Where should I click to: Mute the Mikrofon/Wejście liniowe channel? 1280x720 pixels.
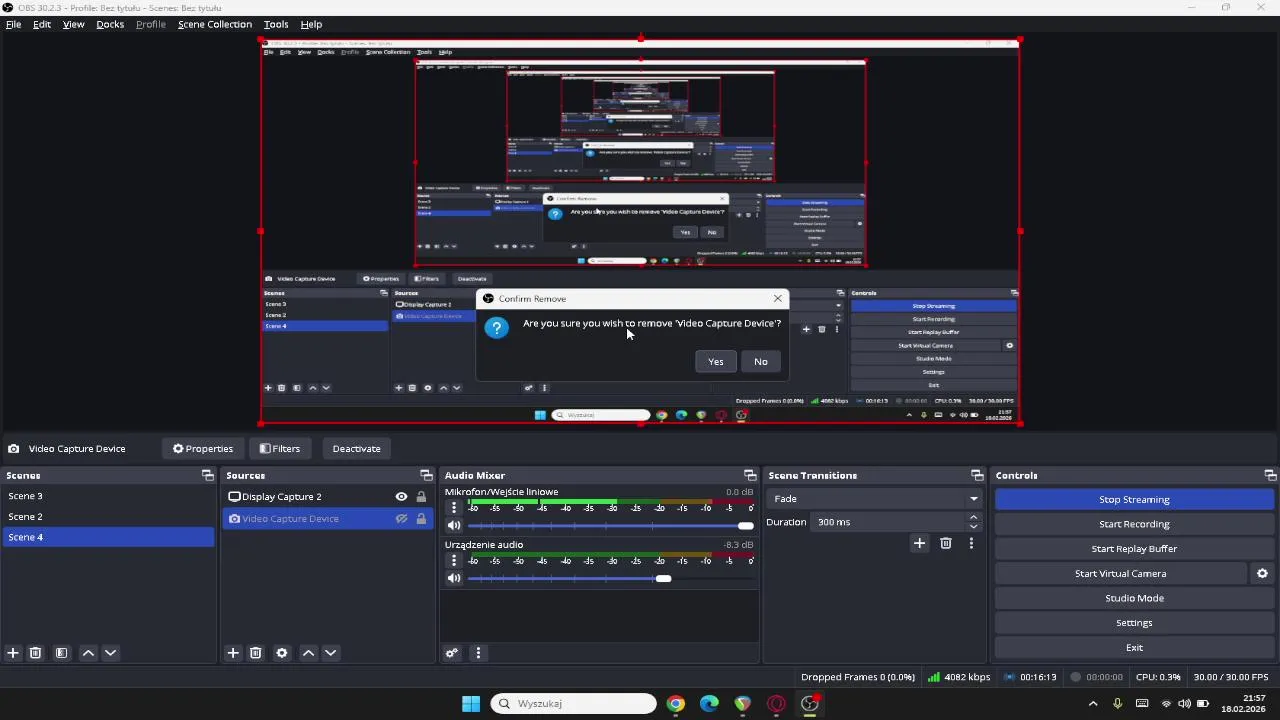454,526
